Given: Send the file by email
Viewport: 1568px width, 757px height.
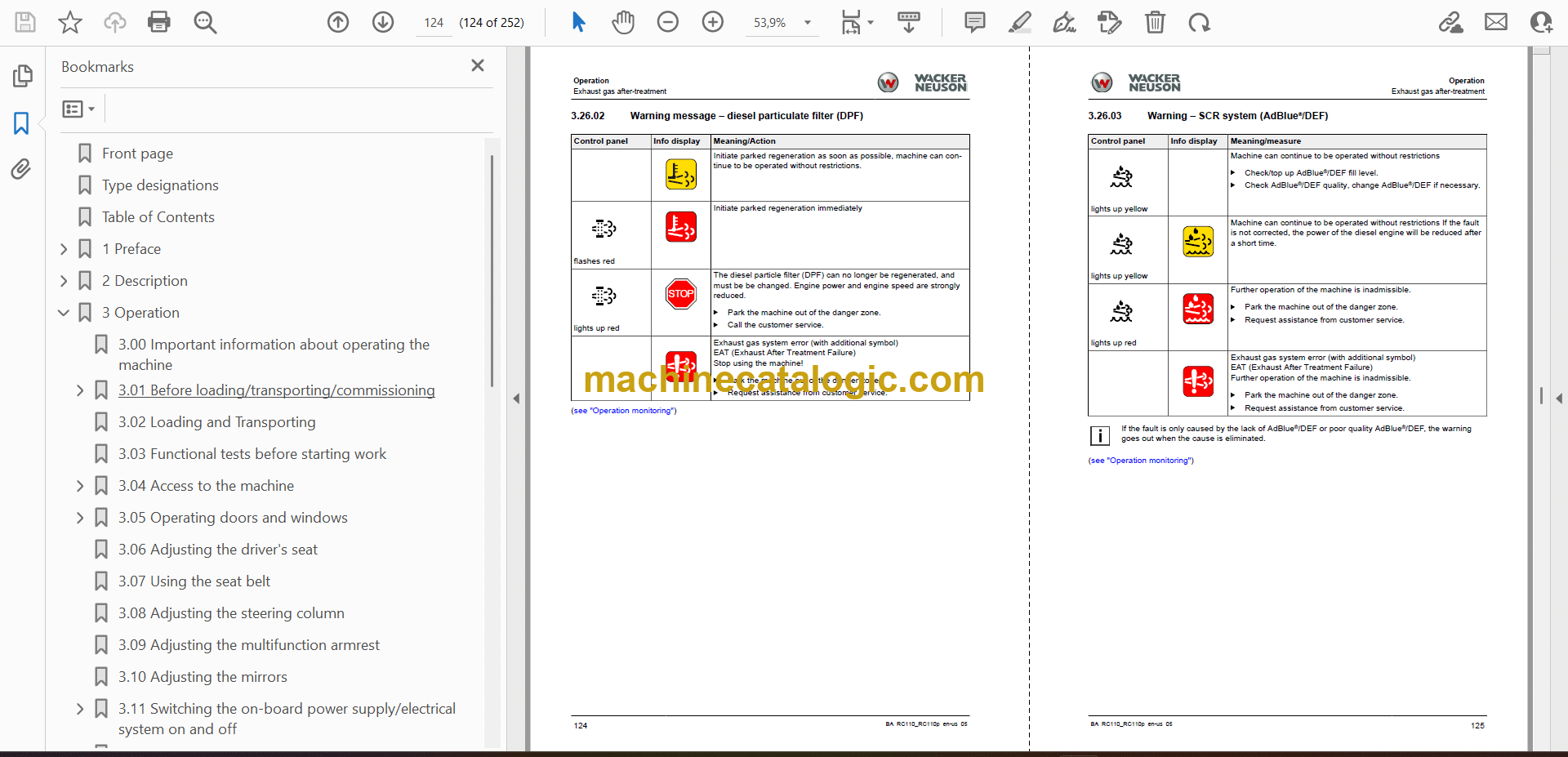Looking at the screenshot, I should click(x=1496, y=22).
